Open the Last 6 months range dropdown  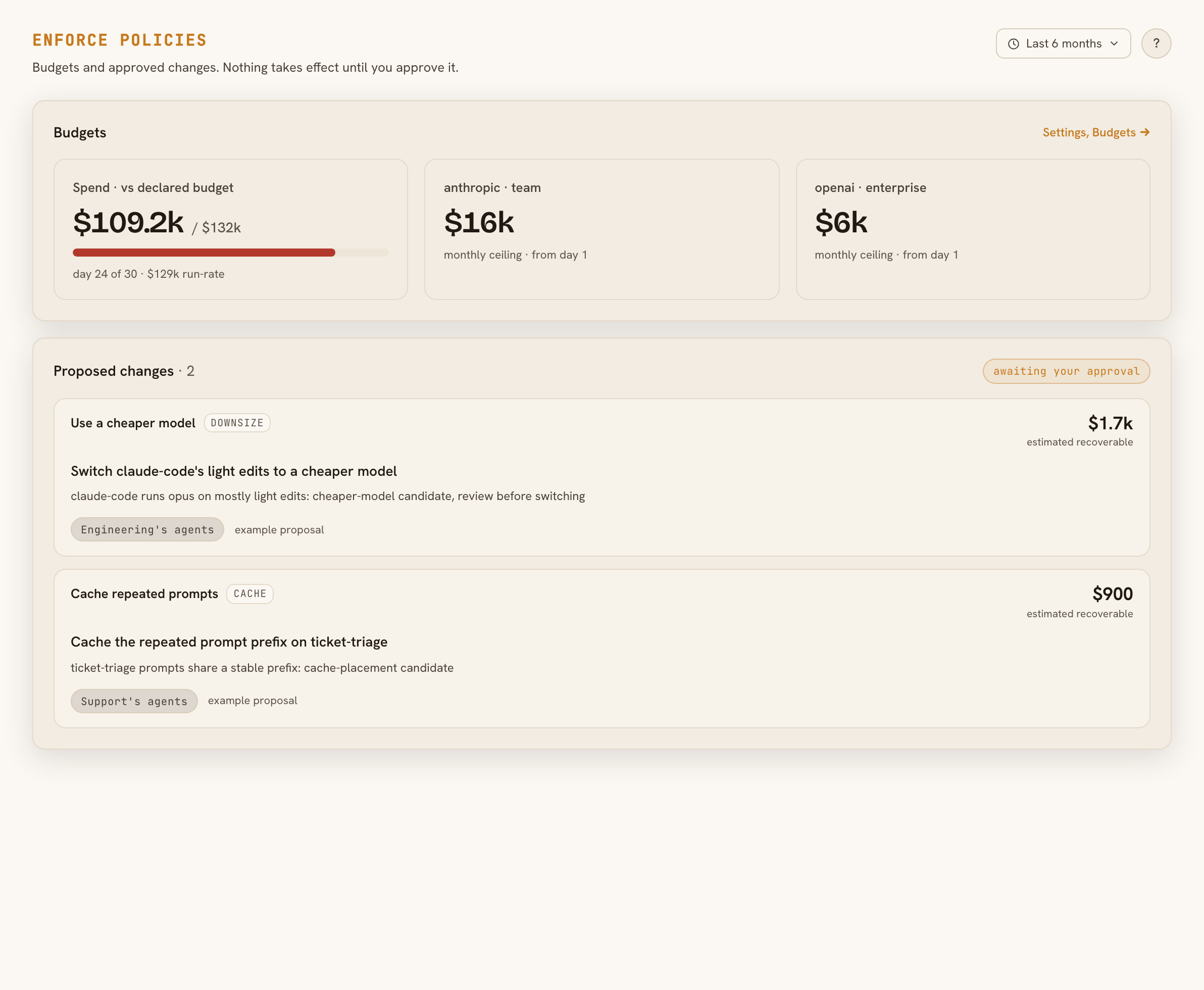[x=1063, y=43]
